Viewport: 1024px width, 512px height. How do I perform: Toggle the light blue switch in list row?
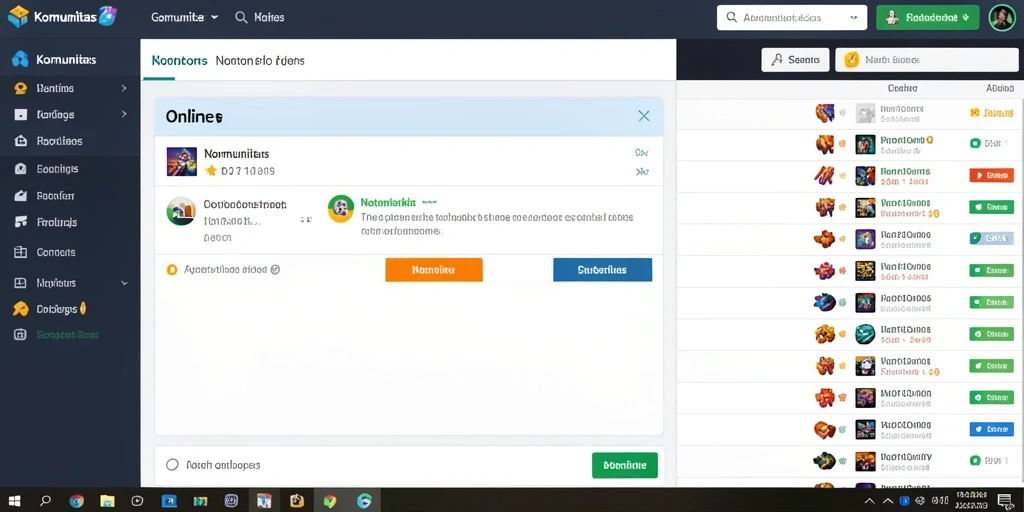pos(991,238)
